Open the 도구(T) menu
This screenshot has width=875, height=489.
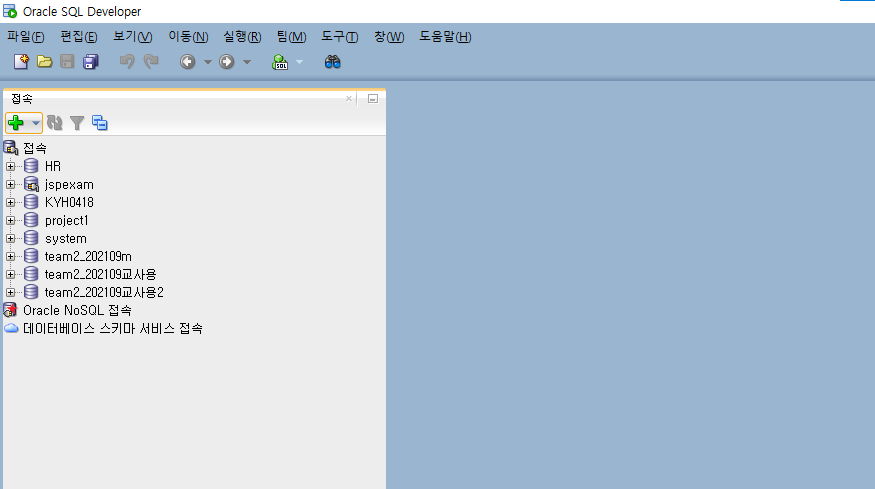point(340,37)
